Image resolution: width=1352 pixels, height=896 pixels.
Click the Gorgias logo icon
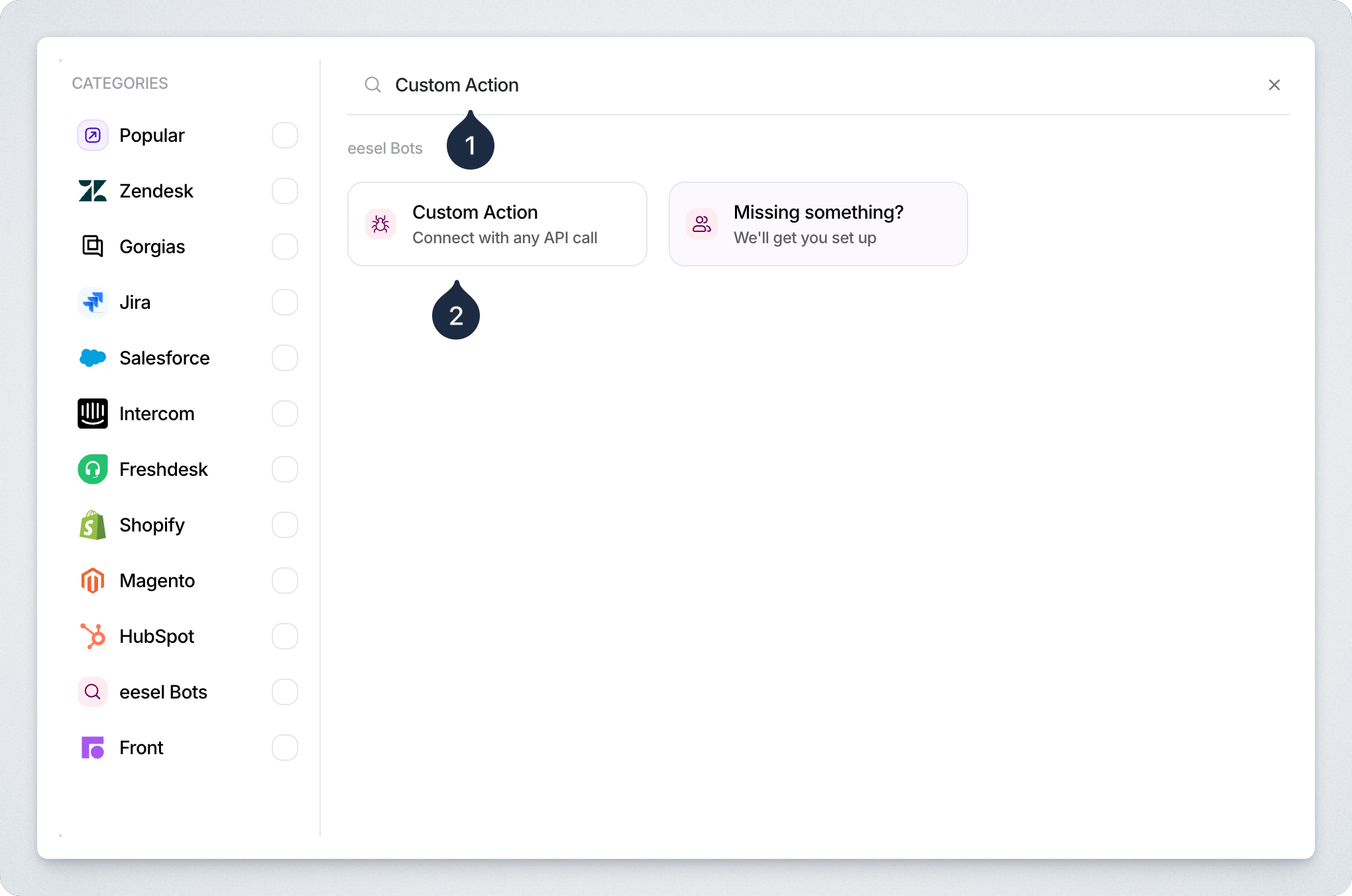tap(93, 247)
